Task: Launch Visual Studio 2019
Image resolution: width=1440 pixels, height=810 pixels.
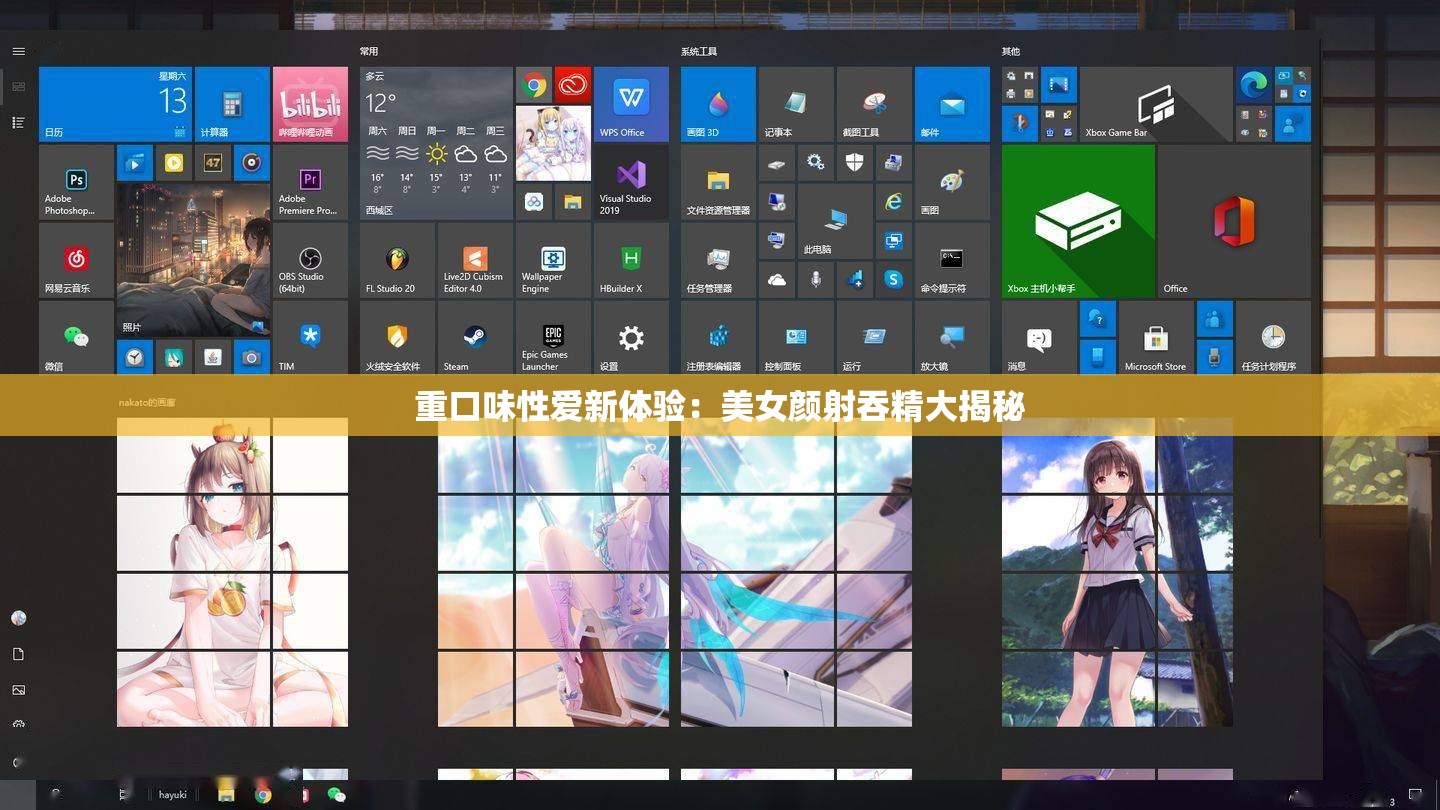Action: pyautogui.click(x=631, y=183)
